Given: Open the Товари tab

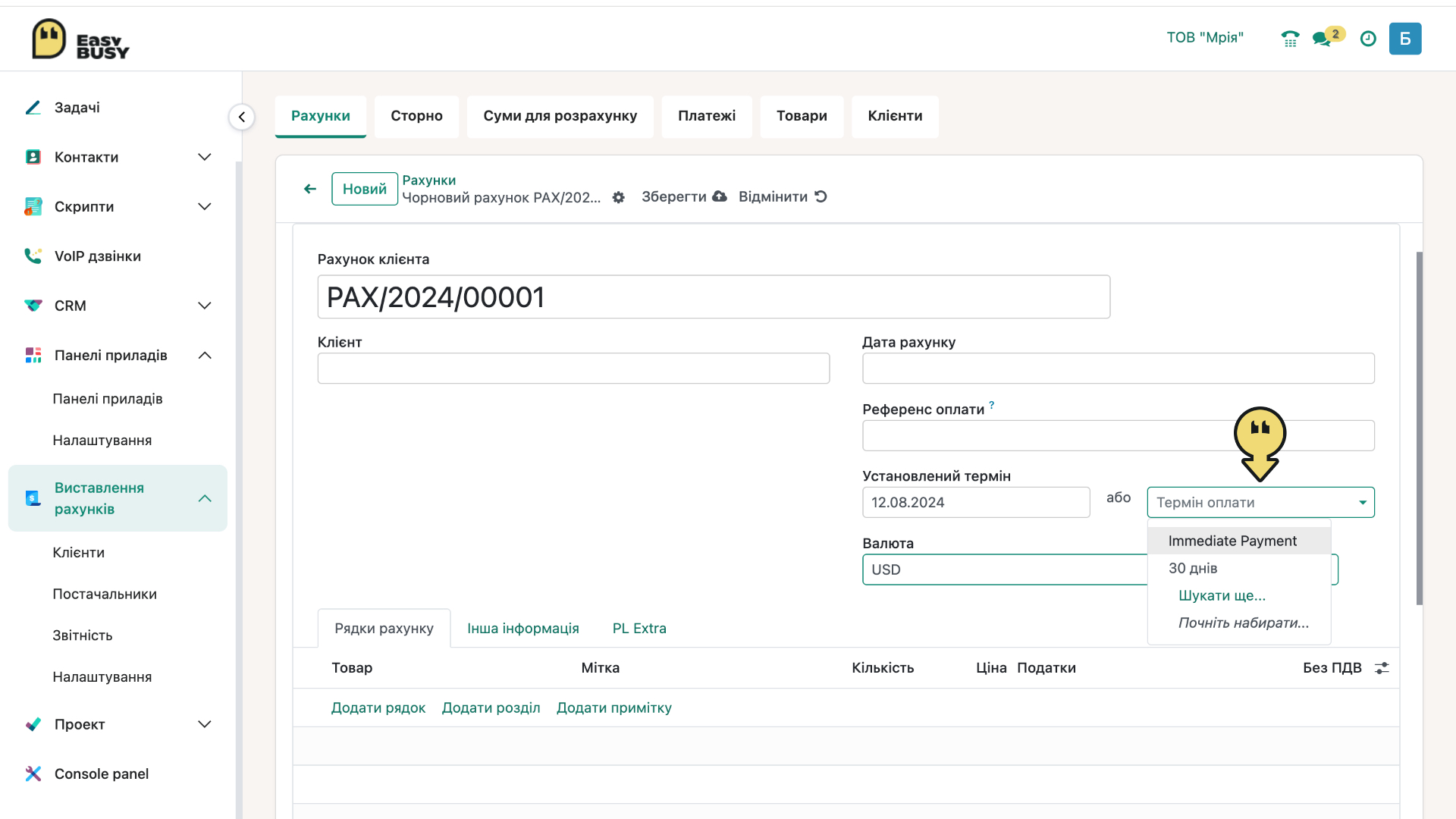Looking at the screenshot, I should click(x=802, y=116).
